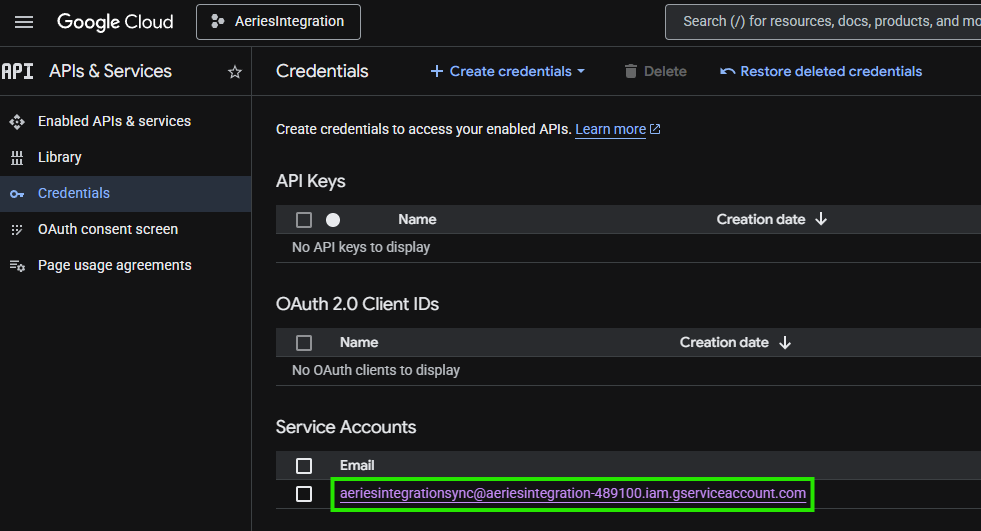Click the API Keys section heading

click(311, 181)
